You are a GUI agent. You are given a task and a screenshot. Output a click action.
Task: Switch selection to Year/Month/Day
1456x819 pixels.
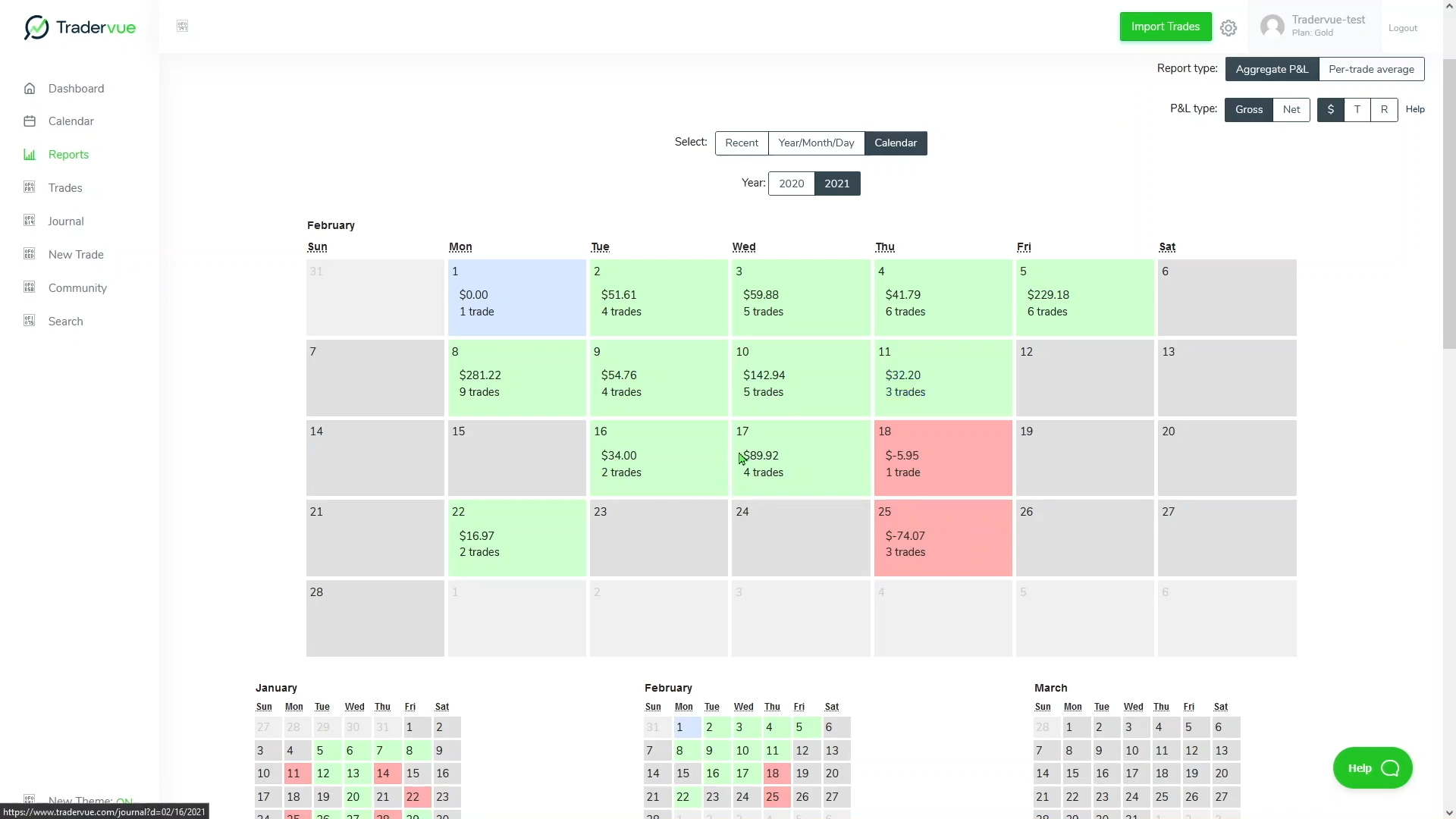point(816,143)
